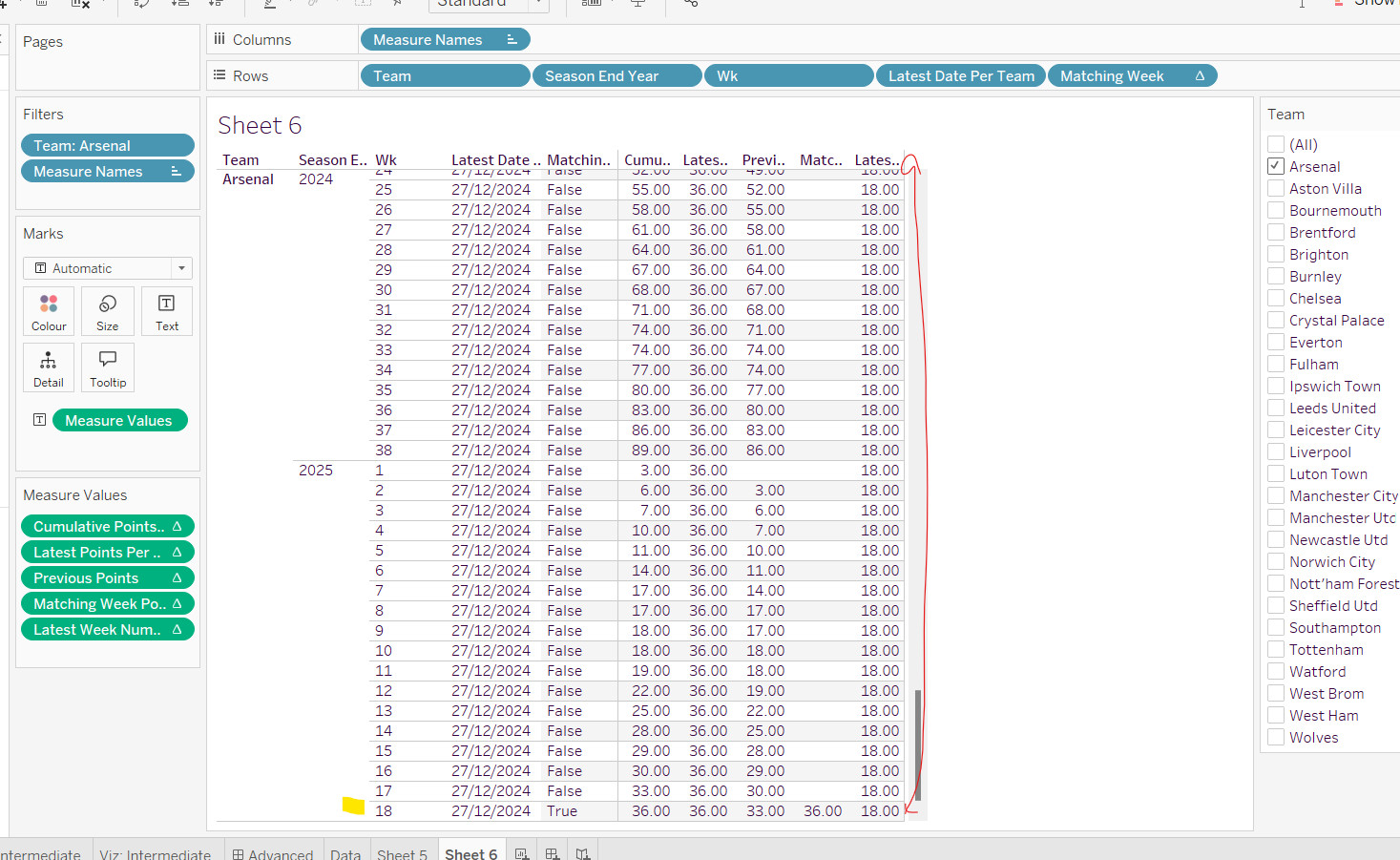Click the Wk 18 row label
Screen dimensions: 1400x860
[384, 810]
